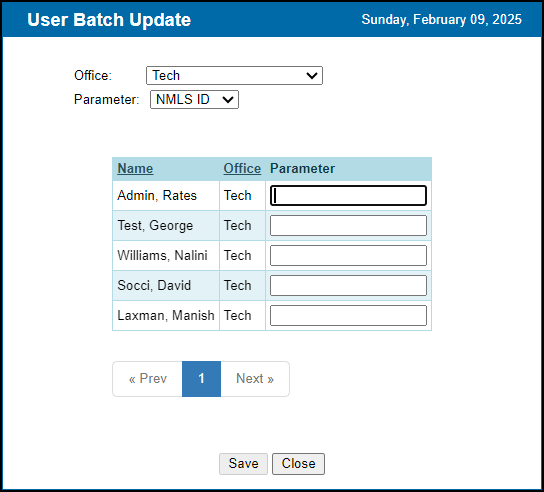544x492 pixels.
Task: Select the parameter input for Williams, Nalini
Action: click(x=348, y=255)
